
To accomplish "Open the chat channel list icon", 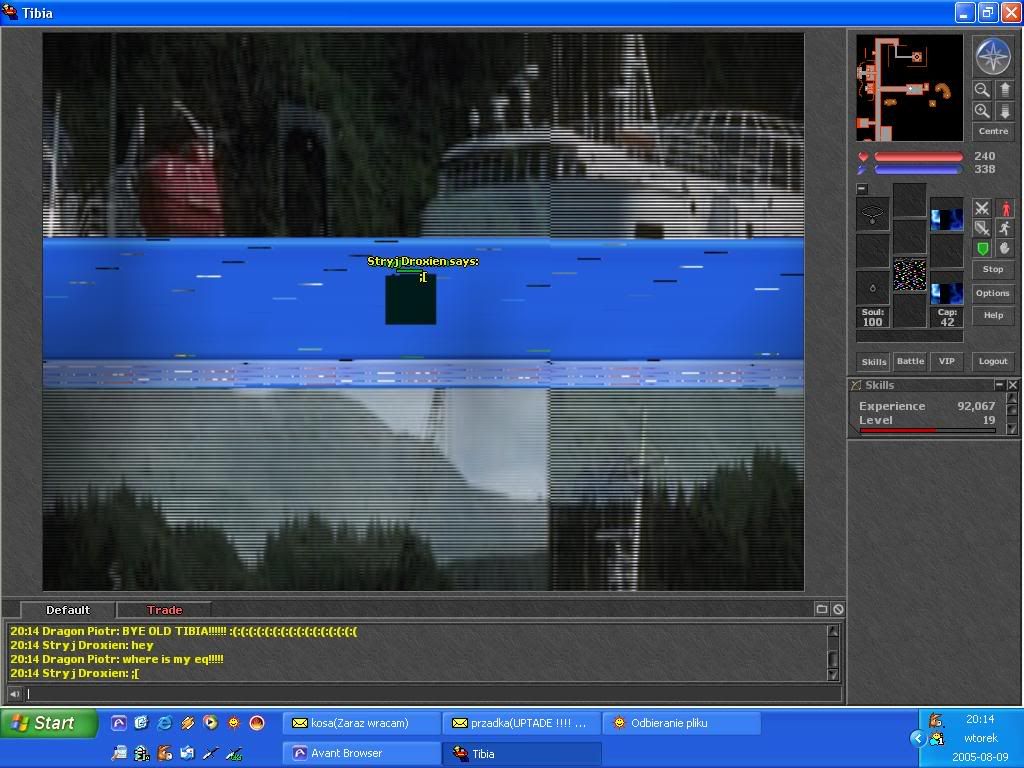I will (822, 609).
